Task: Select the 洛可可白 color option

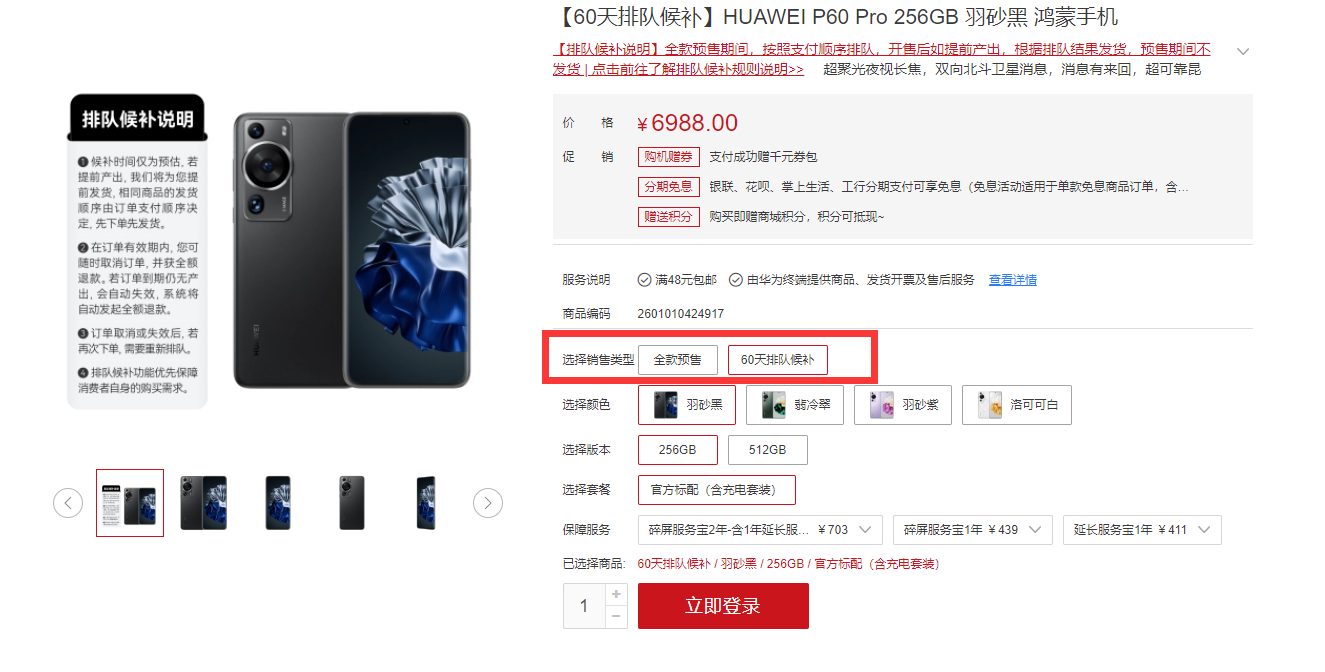Action: [1017, 405]
